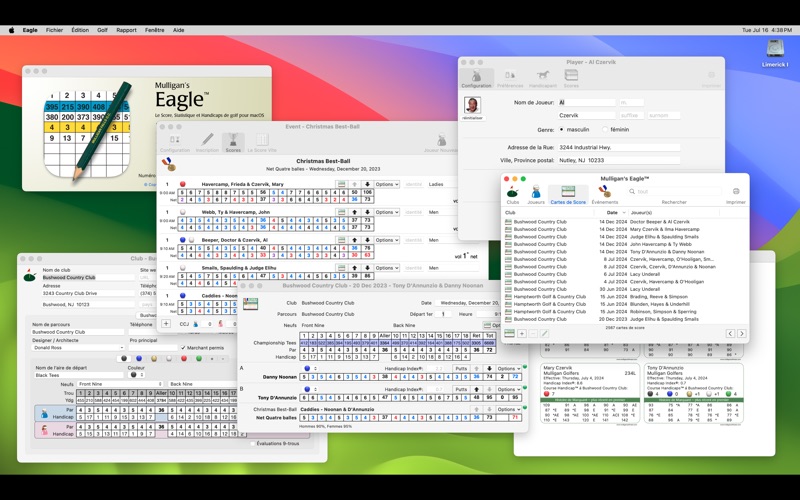The height and width of the screenshot is (500, 800).
Task: Click réinitialiser under the player photo
Action: (472, 118)
